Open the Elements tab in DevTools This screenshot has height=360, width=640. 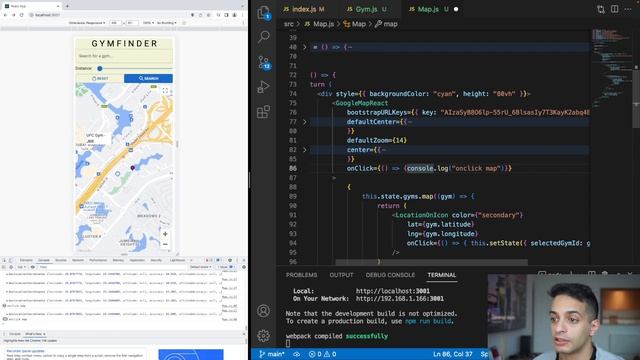click(x=26, y=260)
